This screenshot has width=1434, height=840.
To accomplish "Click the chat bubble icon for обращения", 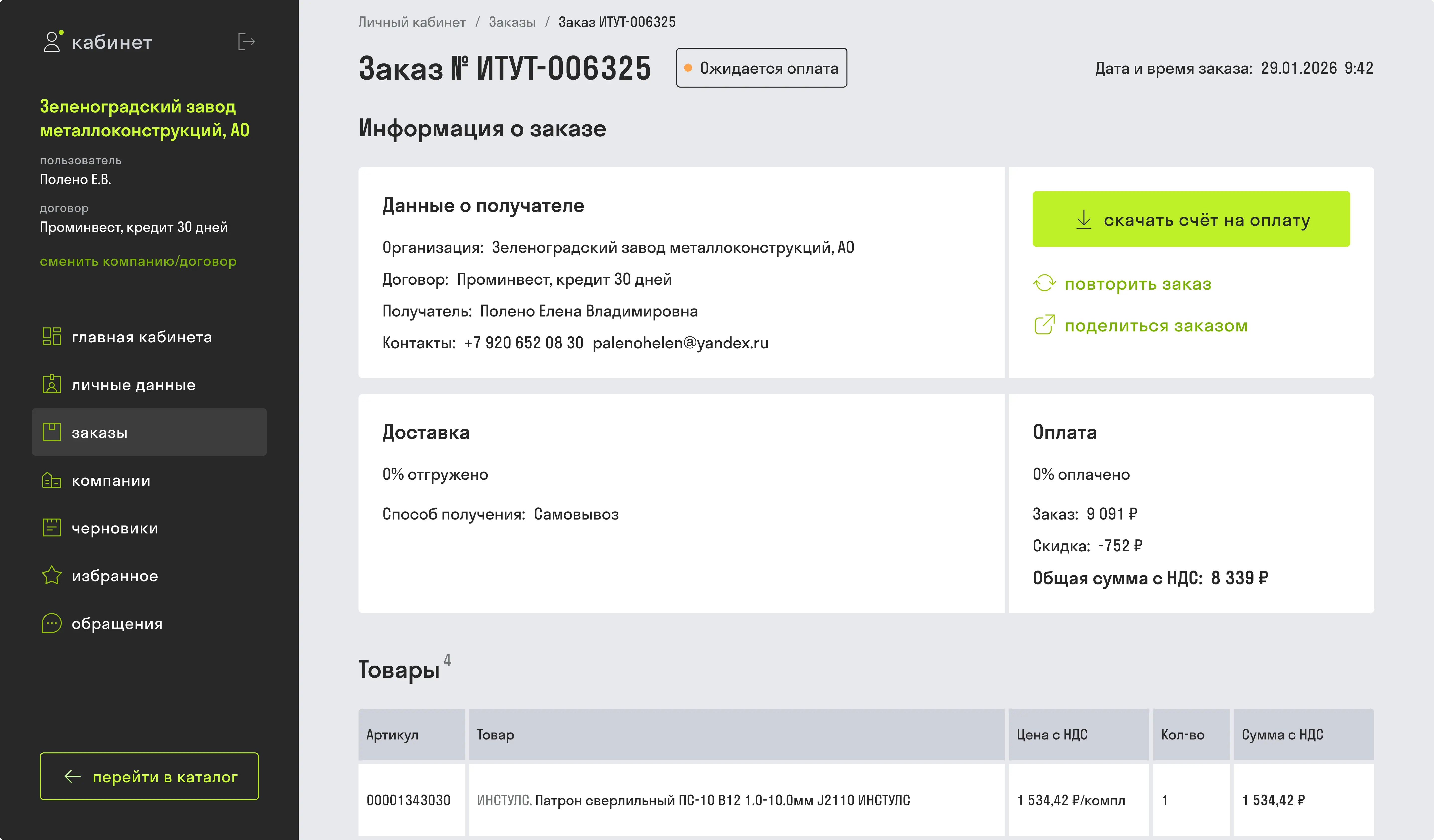I will (52, 623).
